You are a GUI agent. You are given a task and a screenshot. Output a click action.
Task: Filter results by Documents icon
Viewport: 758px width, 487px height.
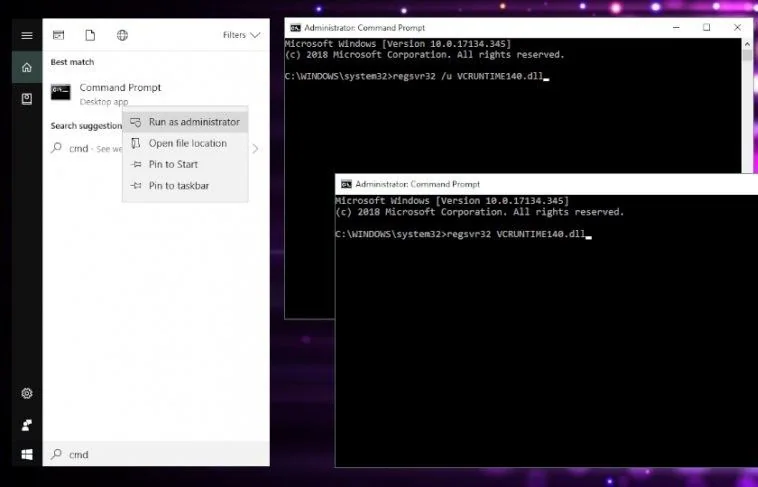(x=90, y=35)
